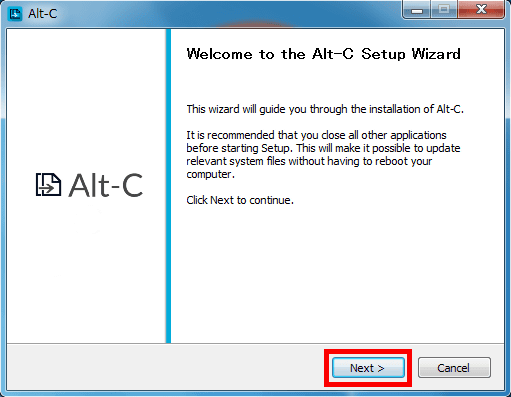Click the white space above the Alt-C logo
This screenshot has height=397, width=511.
[86, 100]
